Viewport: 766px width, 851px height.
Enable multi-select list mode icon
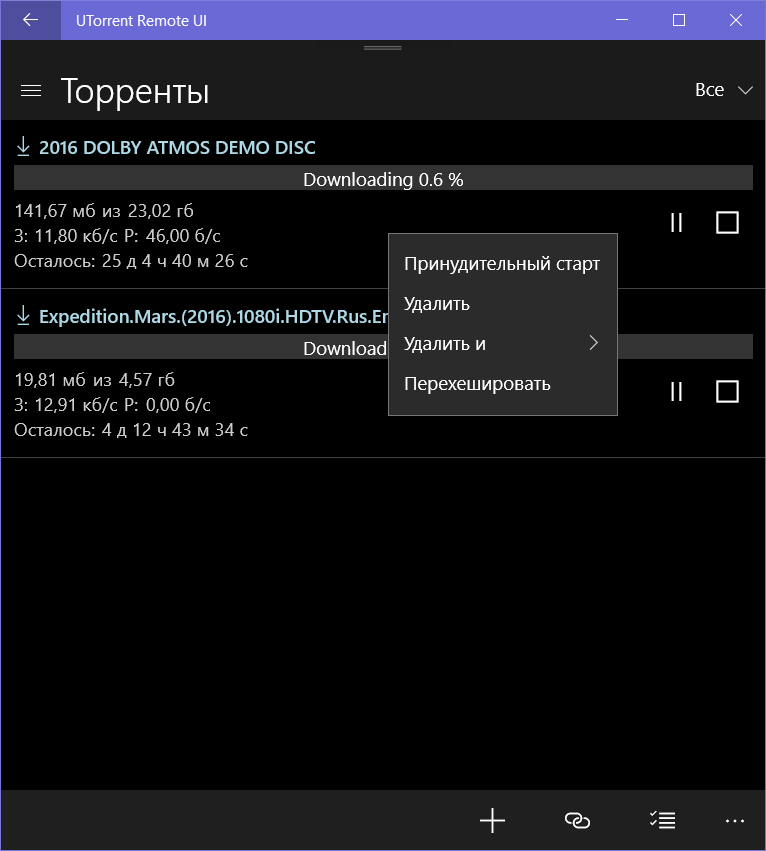click(x=662, y=820)
